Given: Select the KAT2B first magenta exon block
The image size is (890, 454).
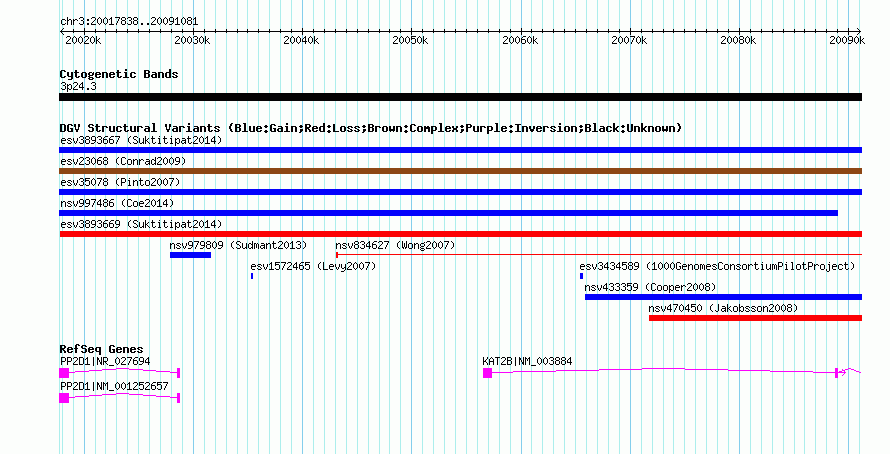Looking at the screenshot, I should pos(488,373).
